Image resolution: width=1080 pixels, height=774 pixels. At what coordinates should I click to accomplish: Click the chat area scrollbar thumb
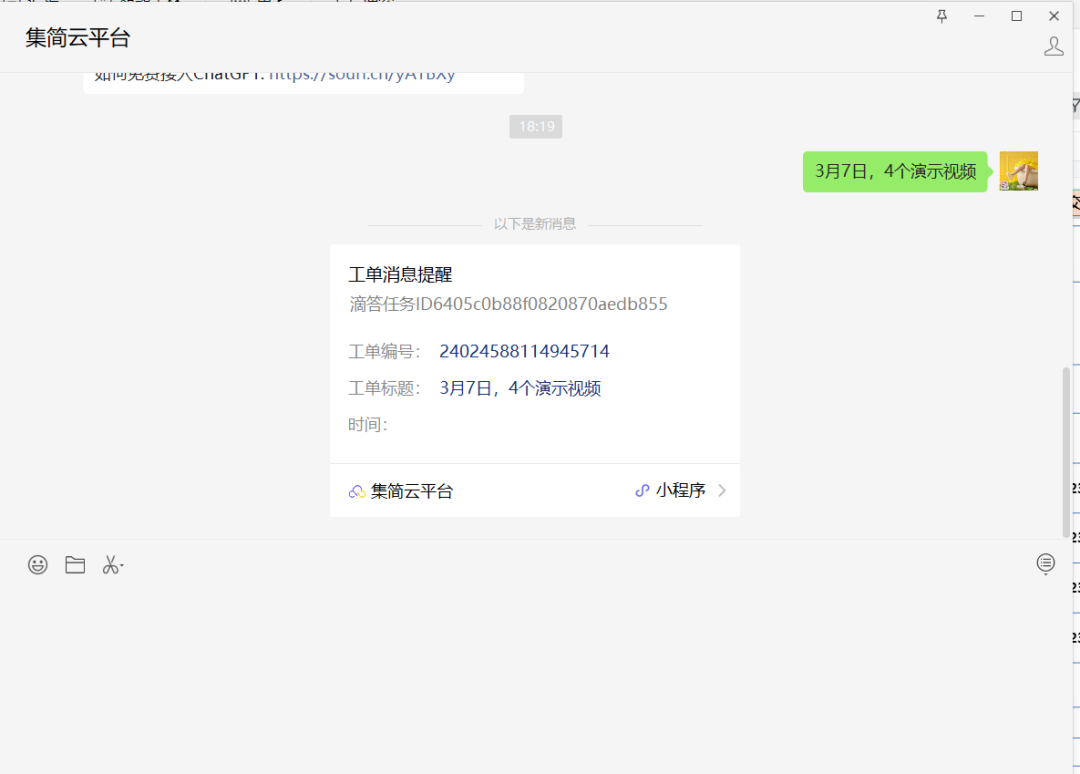[x=1066, y=452]
